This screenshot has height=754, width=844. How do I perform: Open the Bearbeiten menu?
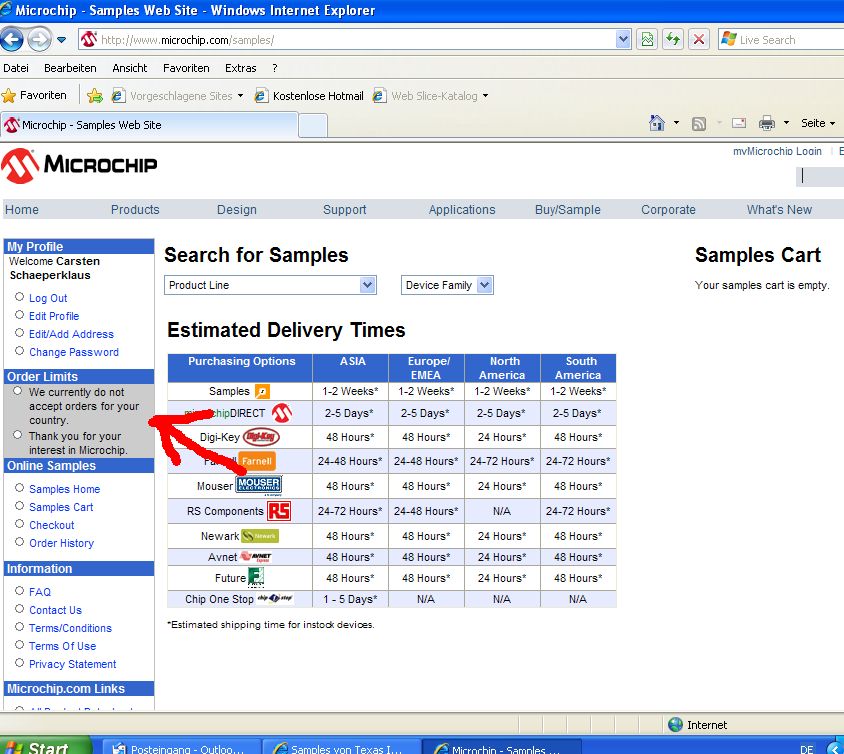pyautogui.click(x=71, y=68)
